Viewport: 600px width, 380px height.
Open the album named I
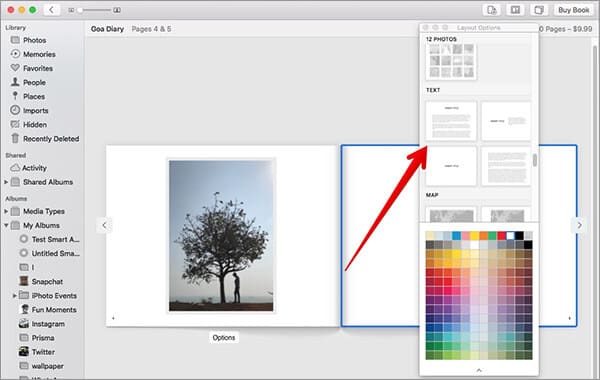[x=33, y=267]
